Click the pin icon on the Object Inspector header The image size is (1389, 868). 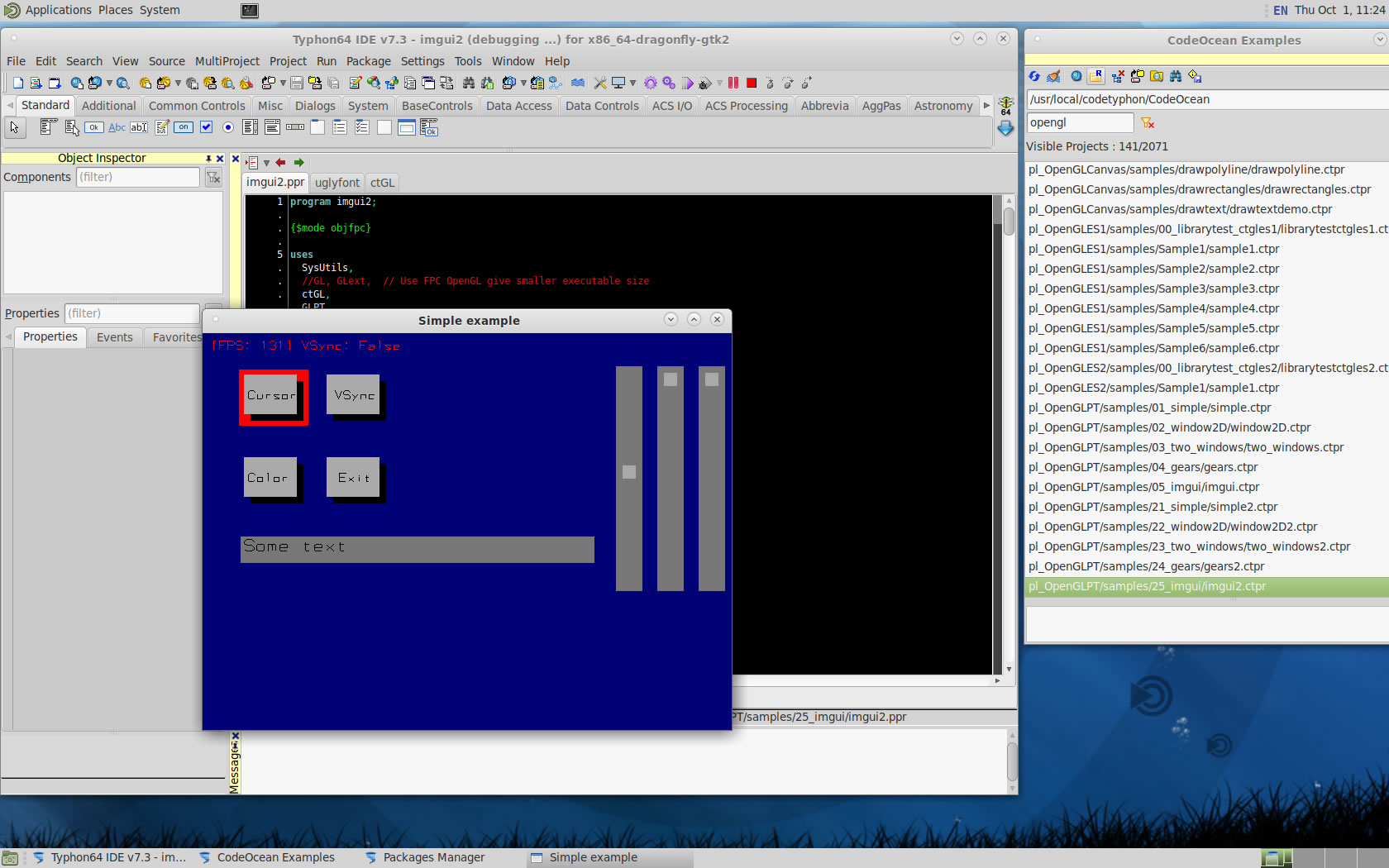click(x=208, y=158)
